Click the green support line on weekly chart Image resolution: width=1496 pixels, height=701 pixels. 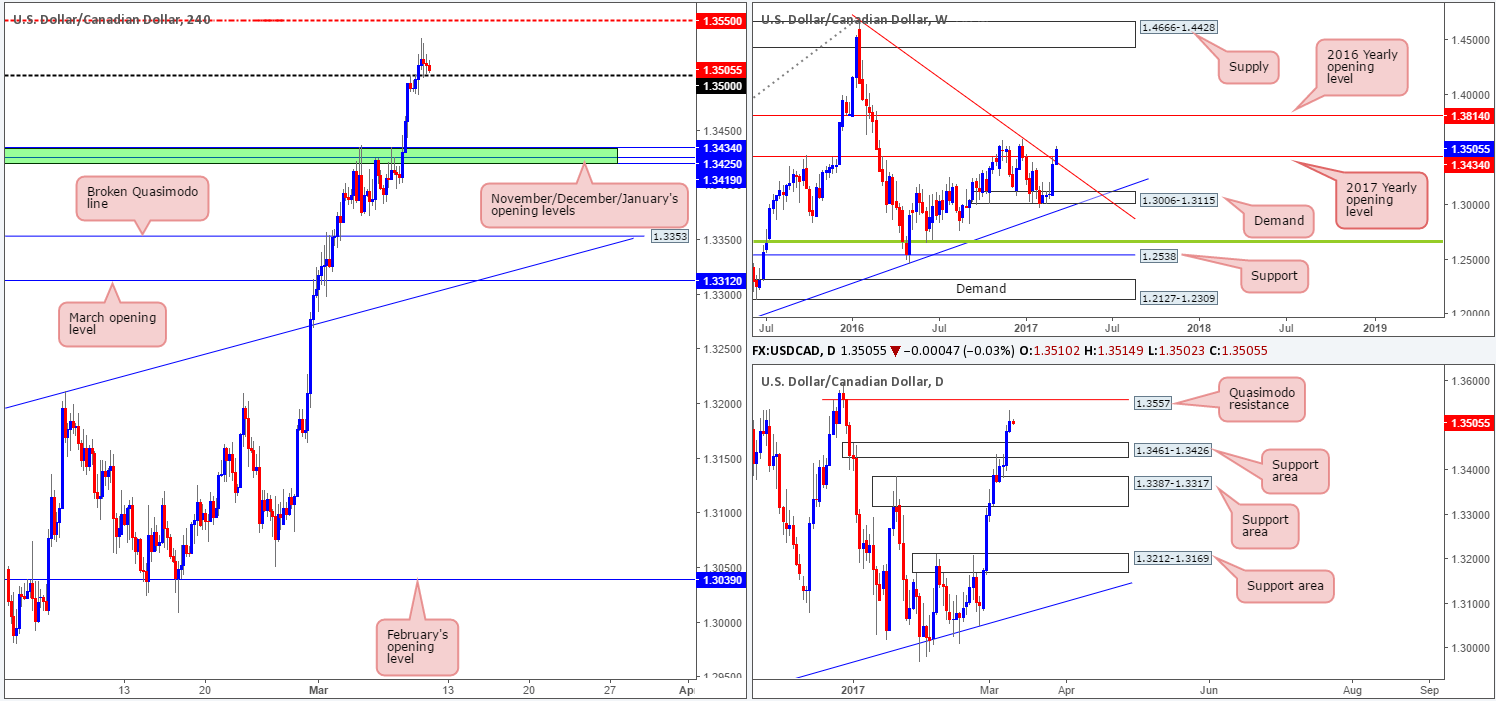click(x=1097, y=241)
